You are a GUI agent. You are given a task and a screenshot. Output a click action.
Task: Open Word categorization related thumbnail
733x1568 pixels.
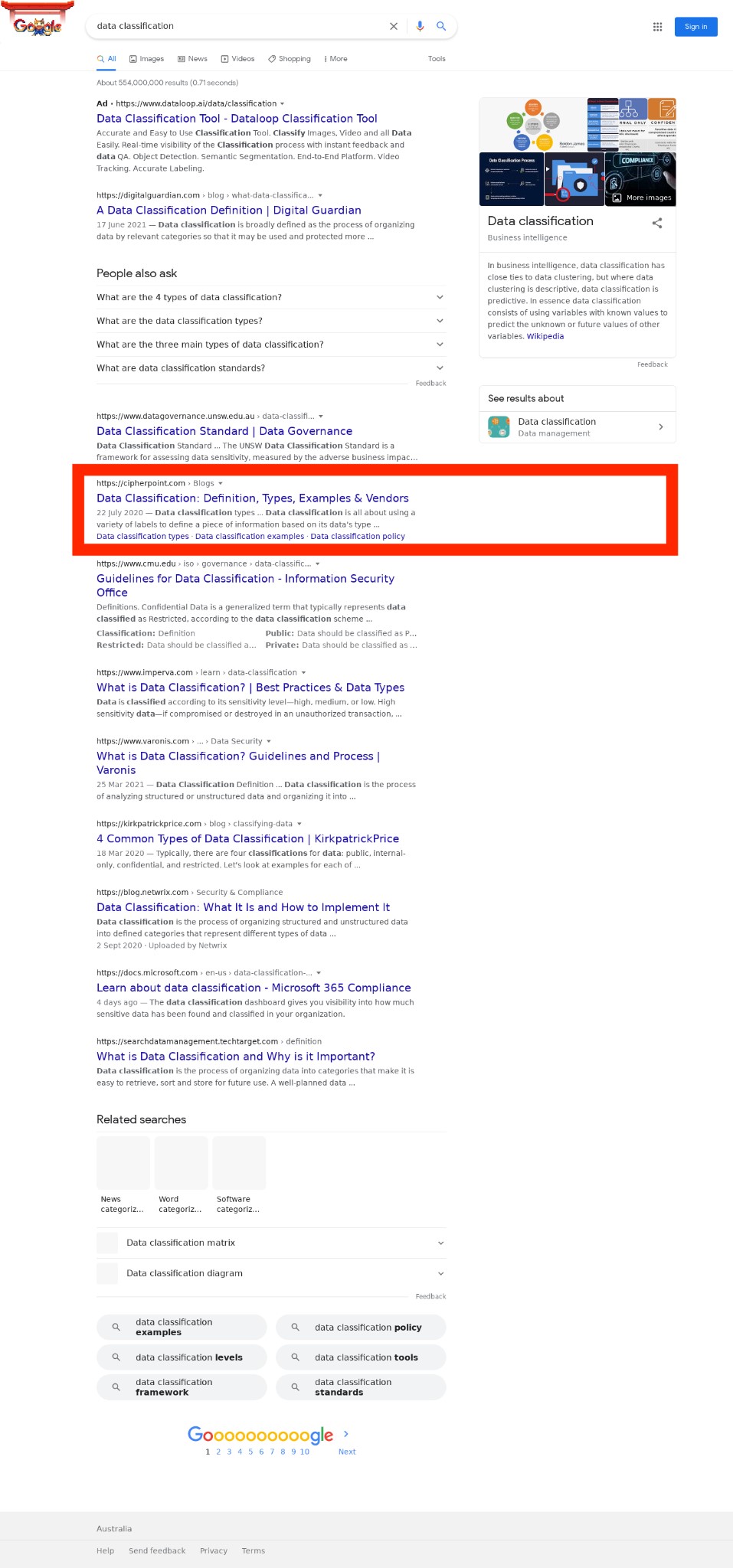point(182,1175)
